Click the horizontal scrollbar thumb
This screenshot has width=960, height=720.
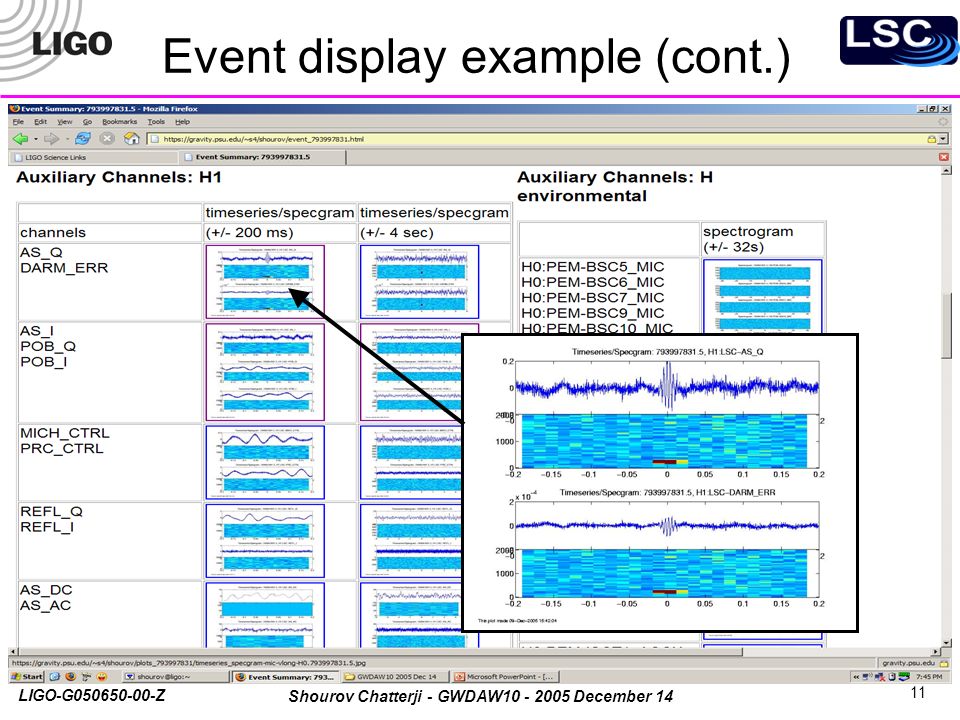[x=381, y=652]
